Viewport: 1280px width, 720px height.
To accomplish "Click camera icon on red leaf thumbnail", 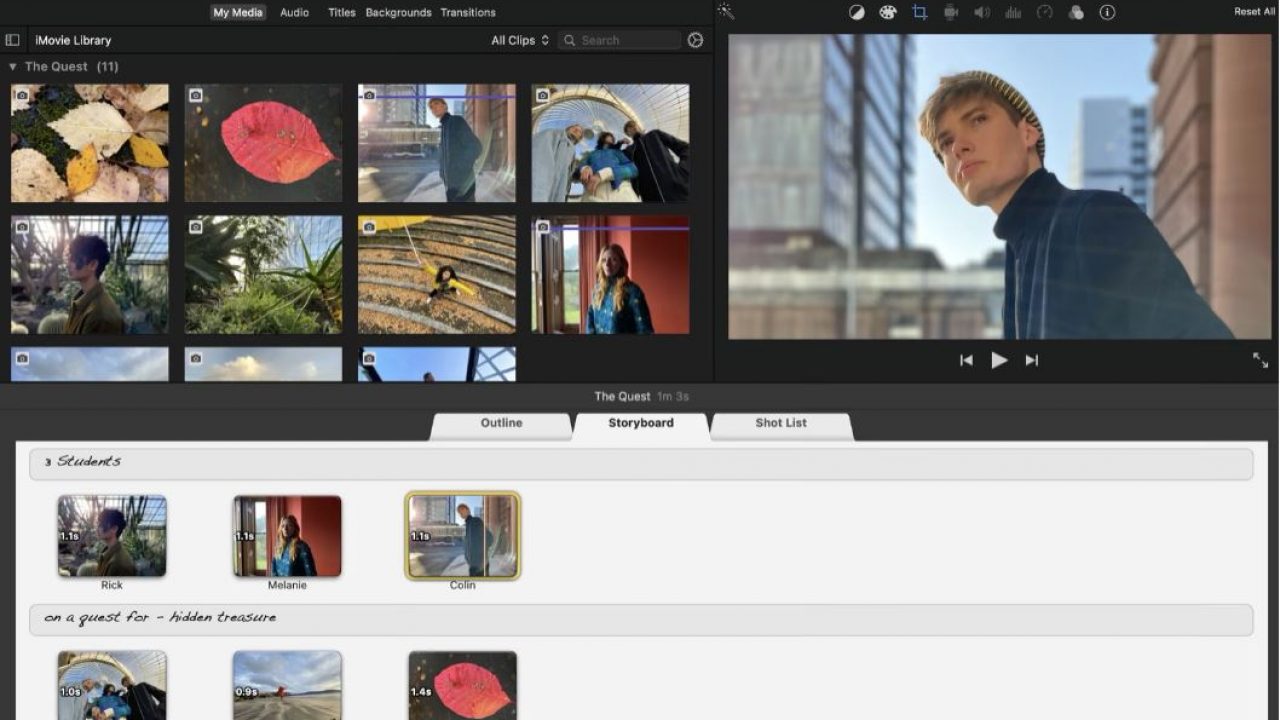I will click(196, 96).
